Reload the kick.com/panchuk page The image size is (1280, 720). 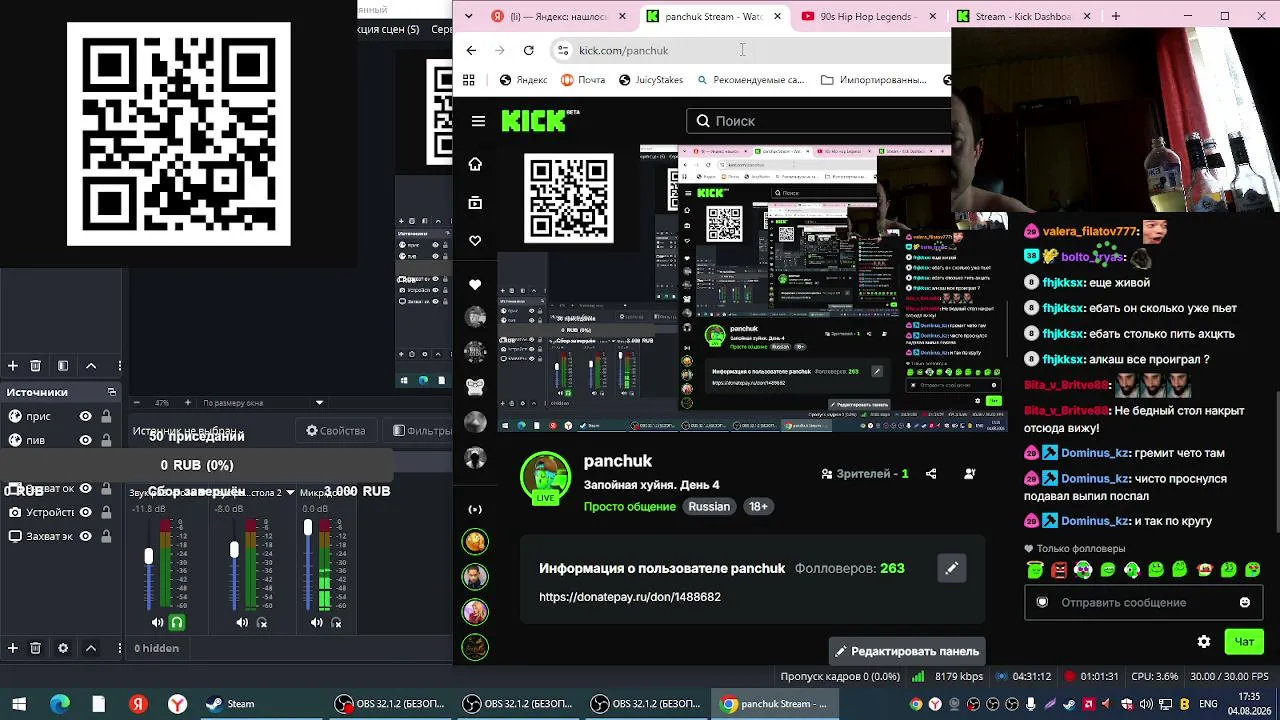pyautogui.click(x=528, y=50)
